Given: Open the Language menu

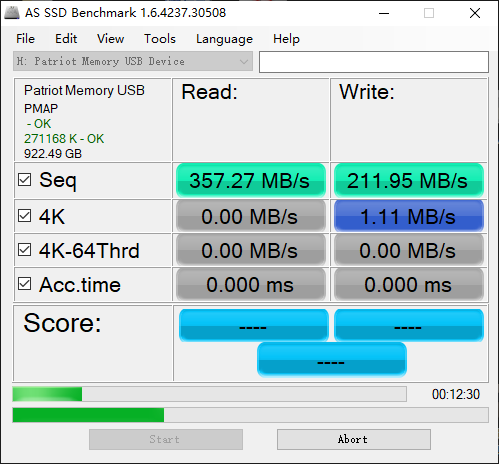Looking at the screenshot, I should click(224, 39).
